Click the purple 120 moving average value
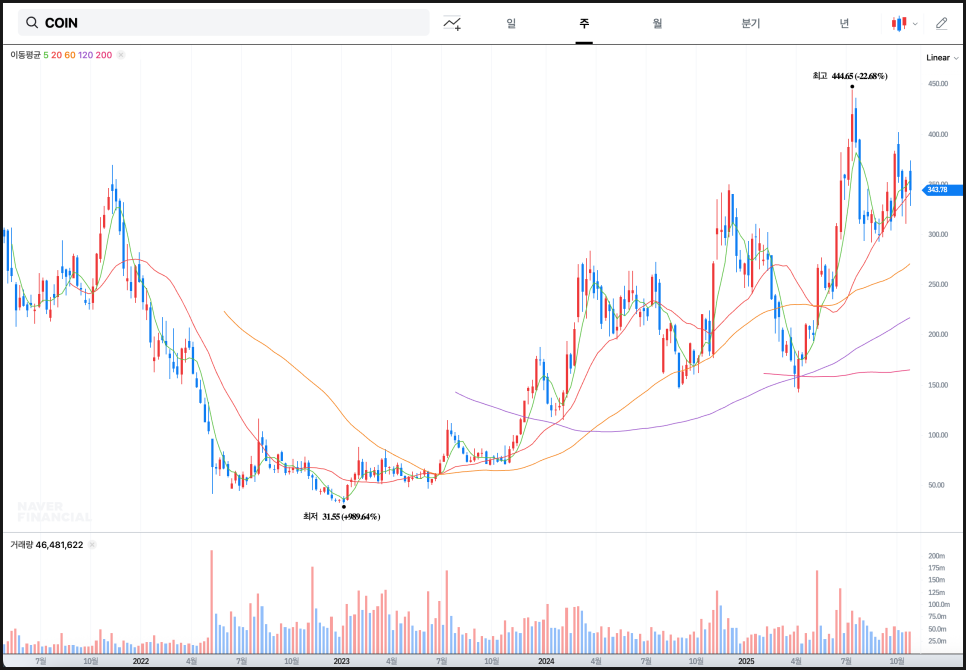 tap(86, 55)
